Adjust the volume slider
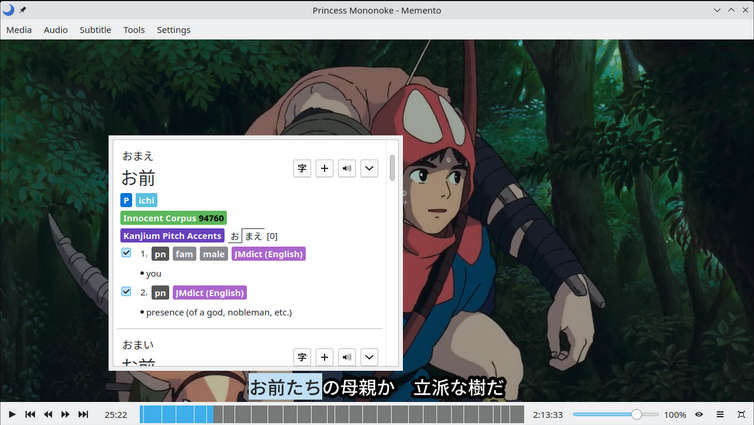Screen dimensions: 754x425 point(616,414)
